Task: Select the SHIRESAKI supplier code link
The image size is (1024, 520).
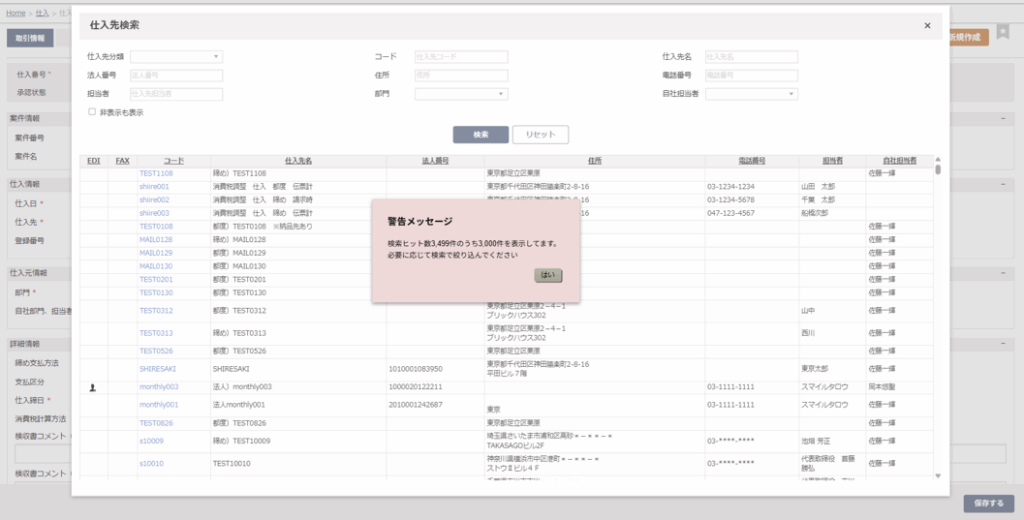Action: click(158, 369)
